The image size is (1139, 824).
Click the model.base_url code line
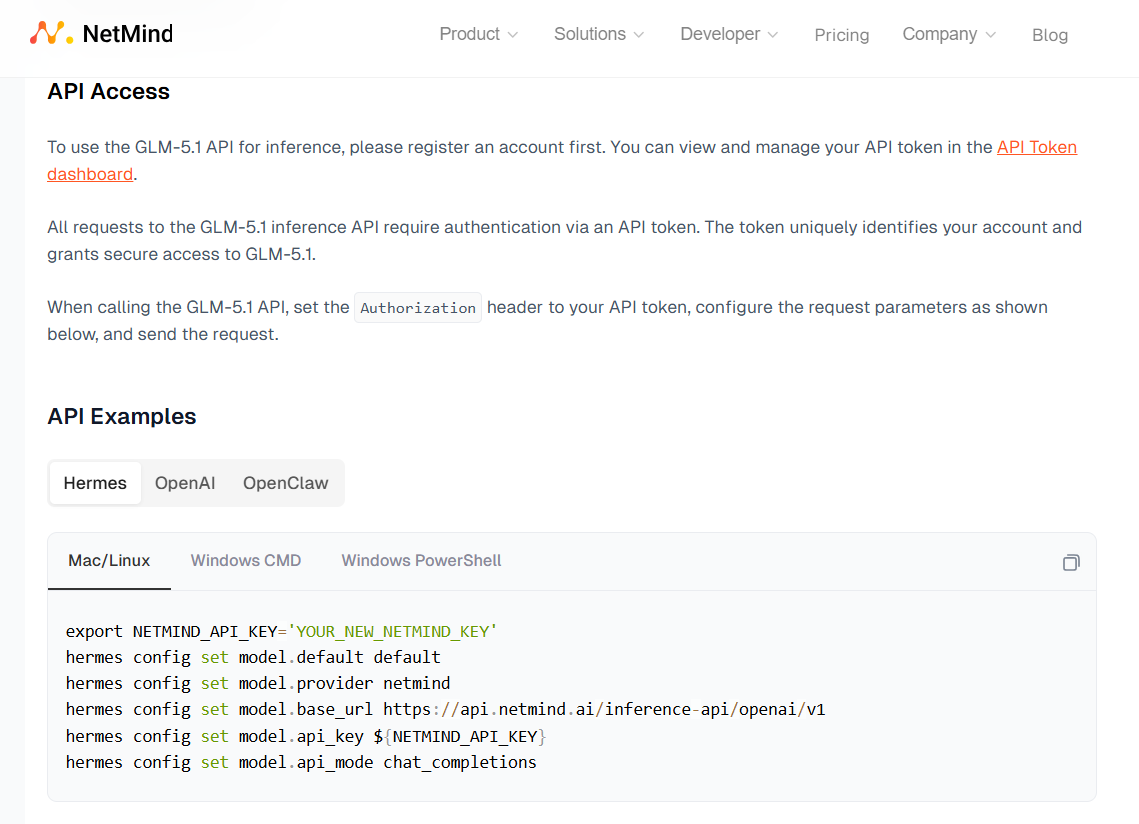[x=445, y=710]
